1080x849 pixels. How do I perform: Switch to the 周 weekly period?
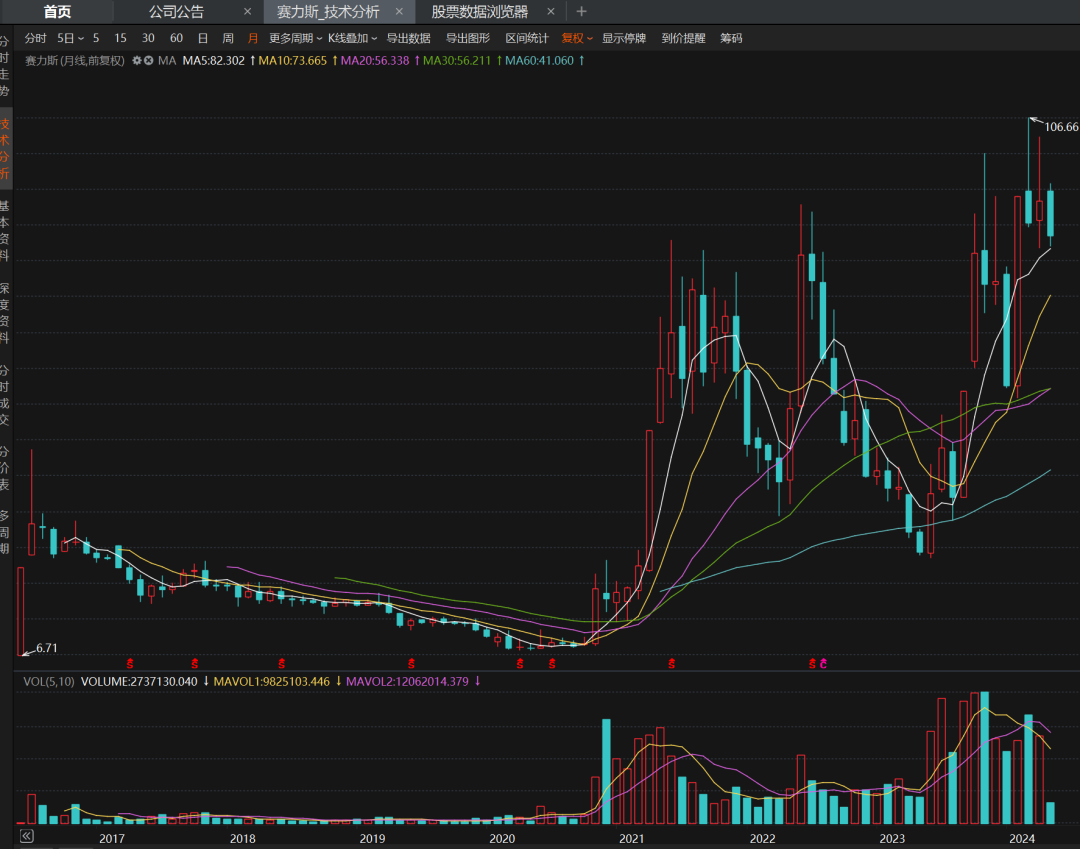tap(228, 38)
